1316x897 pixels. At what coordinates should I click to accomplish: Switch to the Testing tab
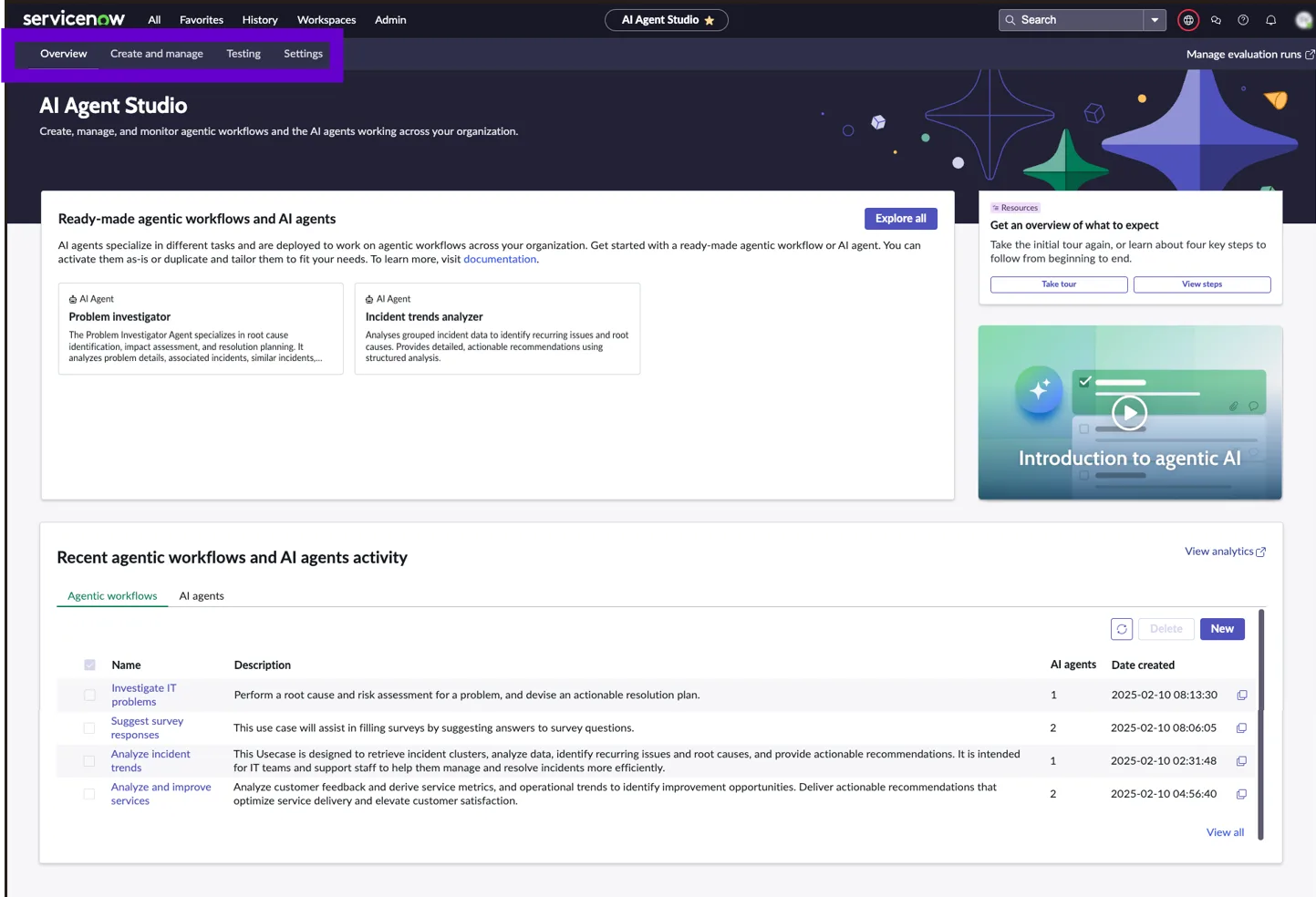[x=244, y=54]
